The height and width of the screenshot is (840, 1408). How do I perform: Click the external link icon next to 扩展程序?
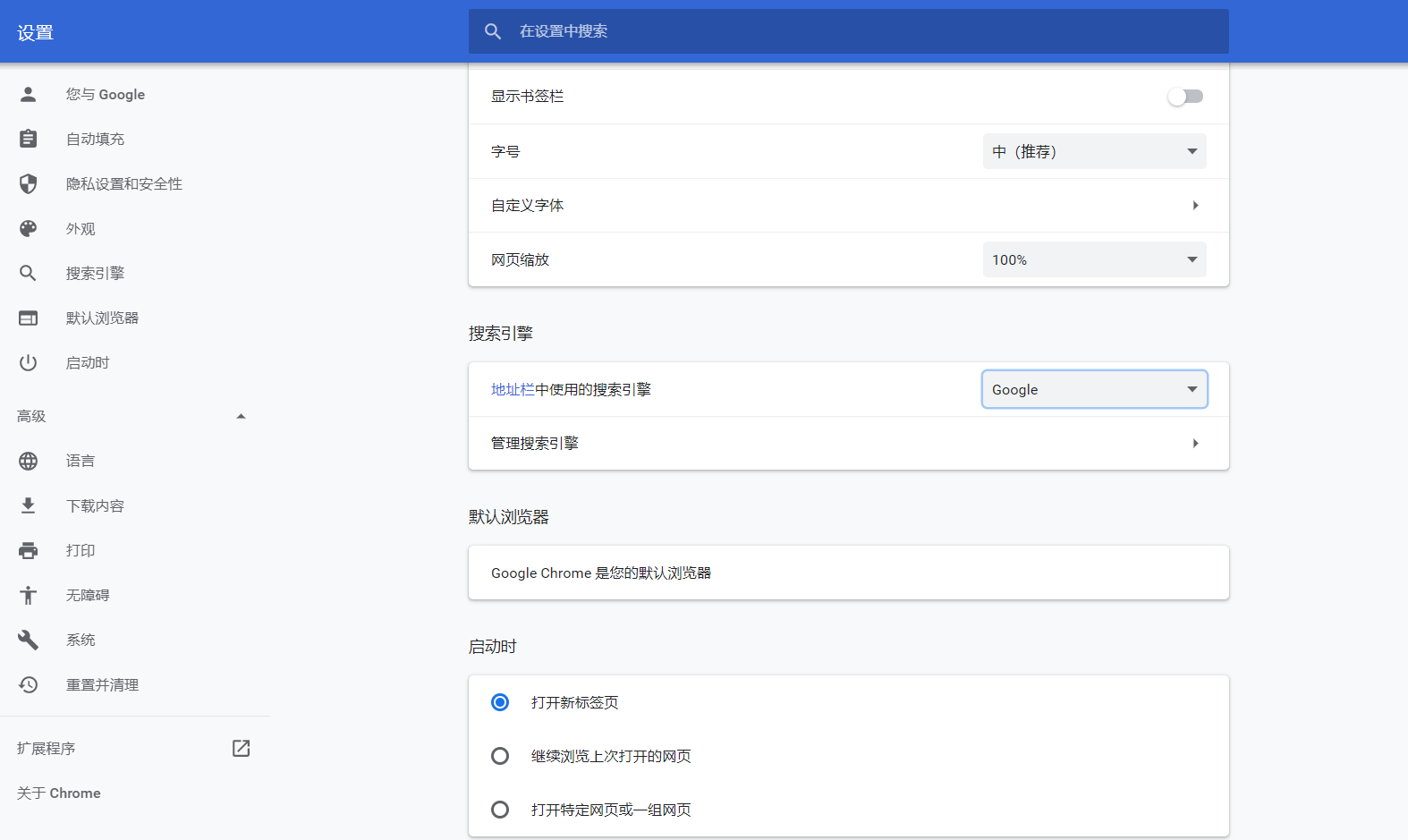tap(241, 748)
